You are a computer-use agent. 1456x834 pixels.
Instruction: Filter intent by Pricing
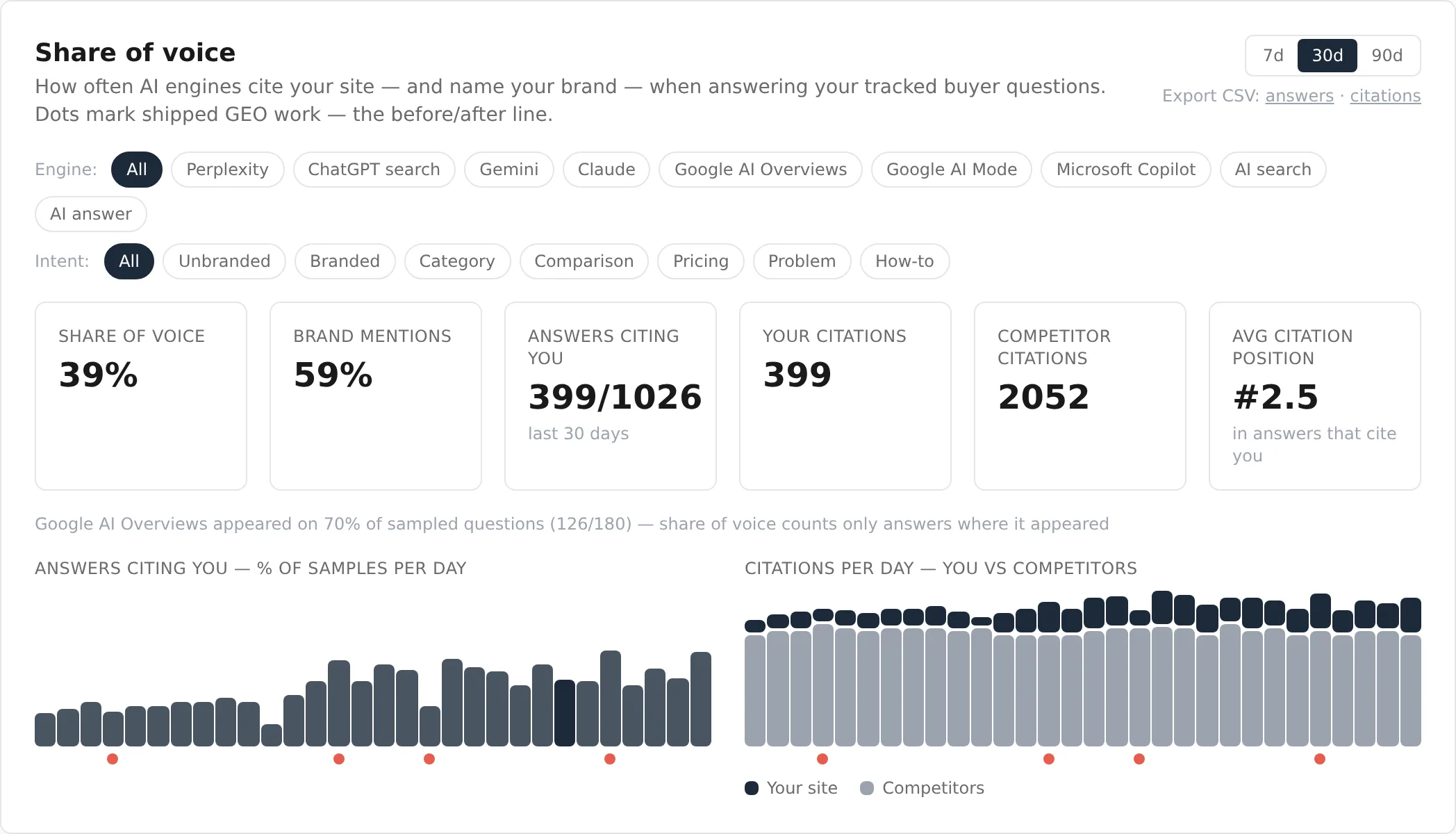coord(700,261)
